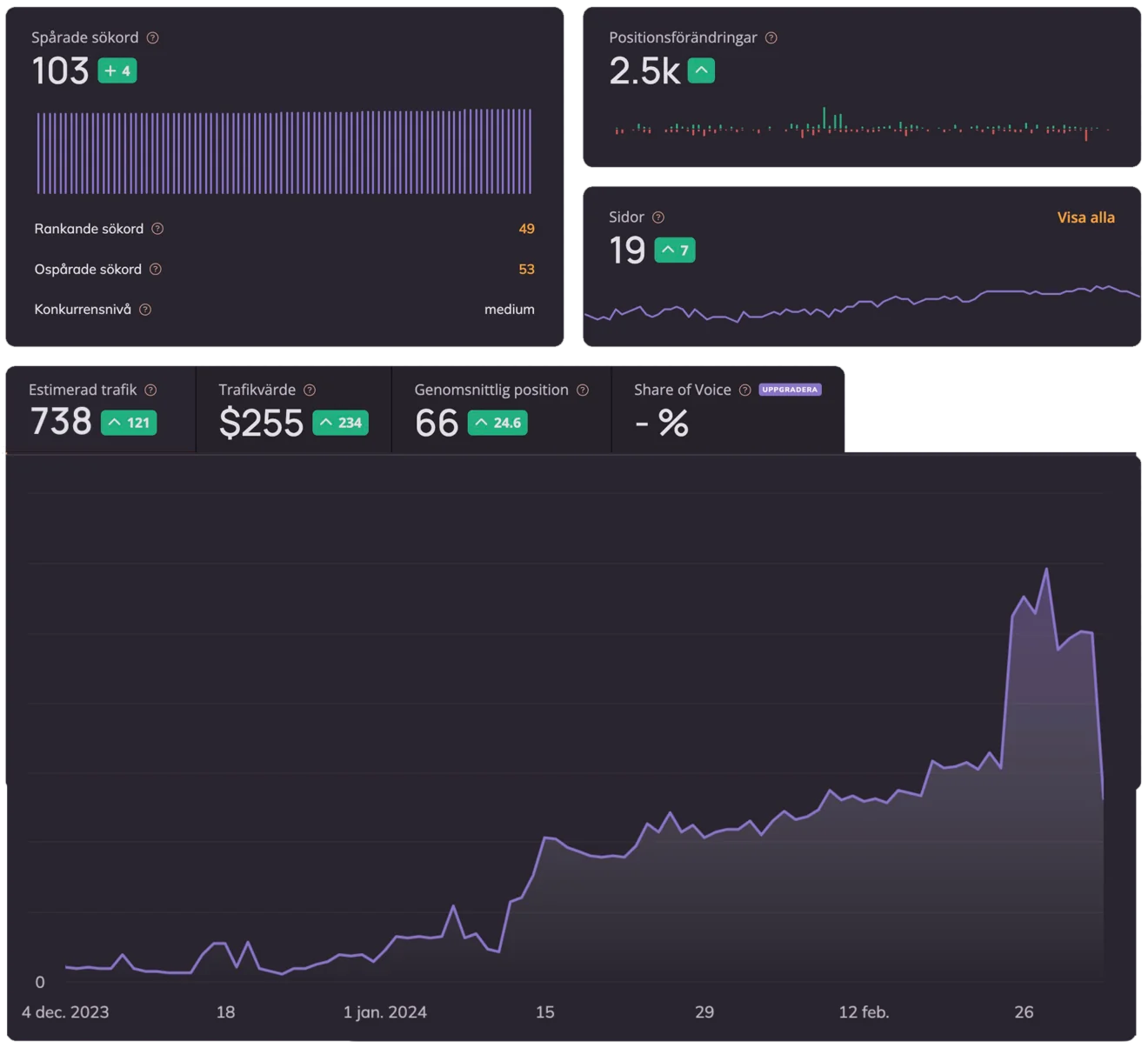Click the Ospårade sökord value 53
Image resolution: width=1148 pixels, height=1055 pixels.
point(526,269)
